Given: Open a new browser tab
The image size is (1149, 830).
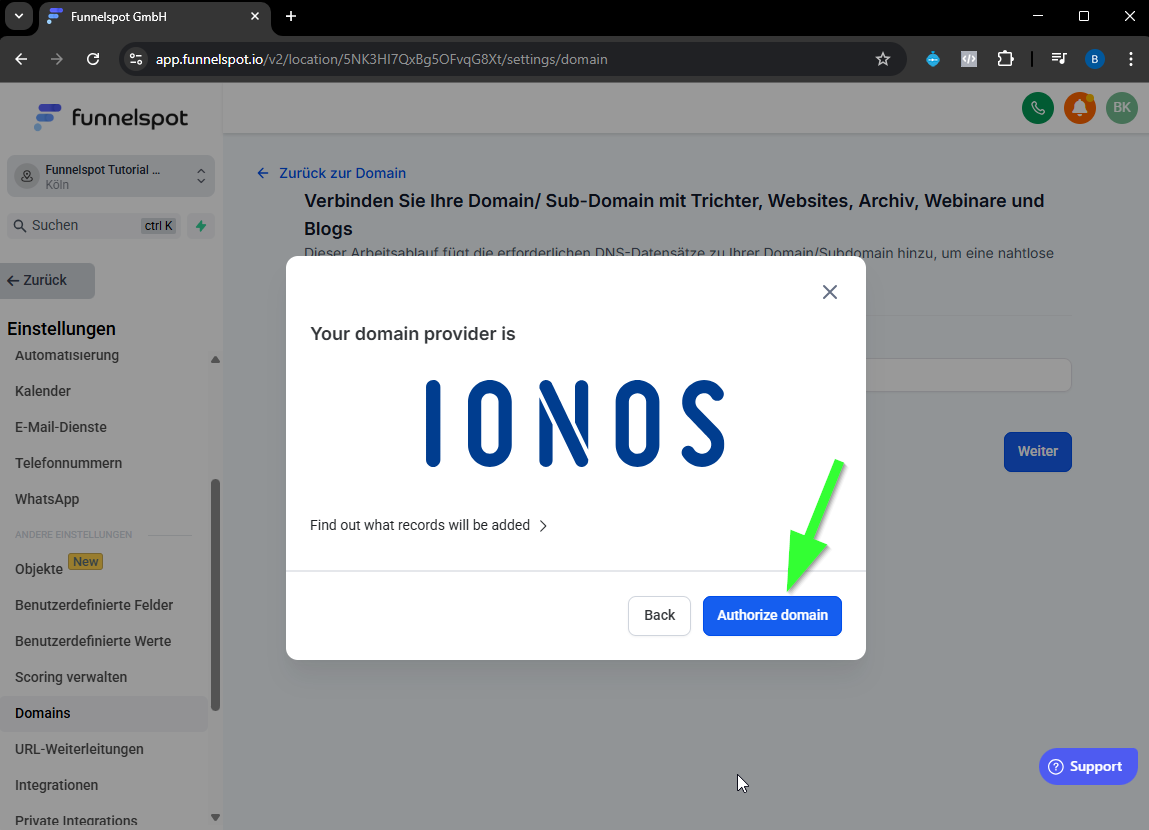Looking at the screenshot, I should [x=291, y=16].
